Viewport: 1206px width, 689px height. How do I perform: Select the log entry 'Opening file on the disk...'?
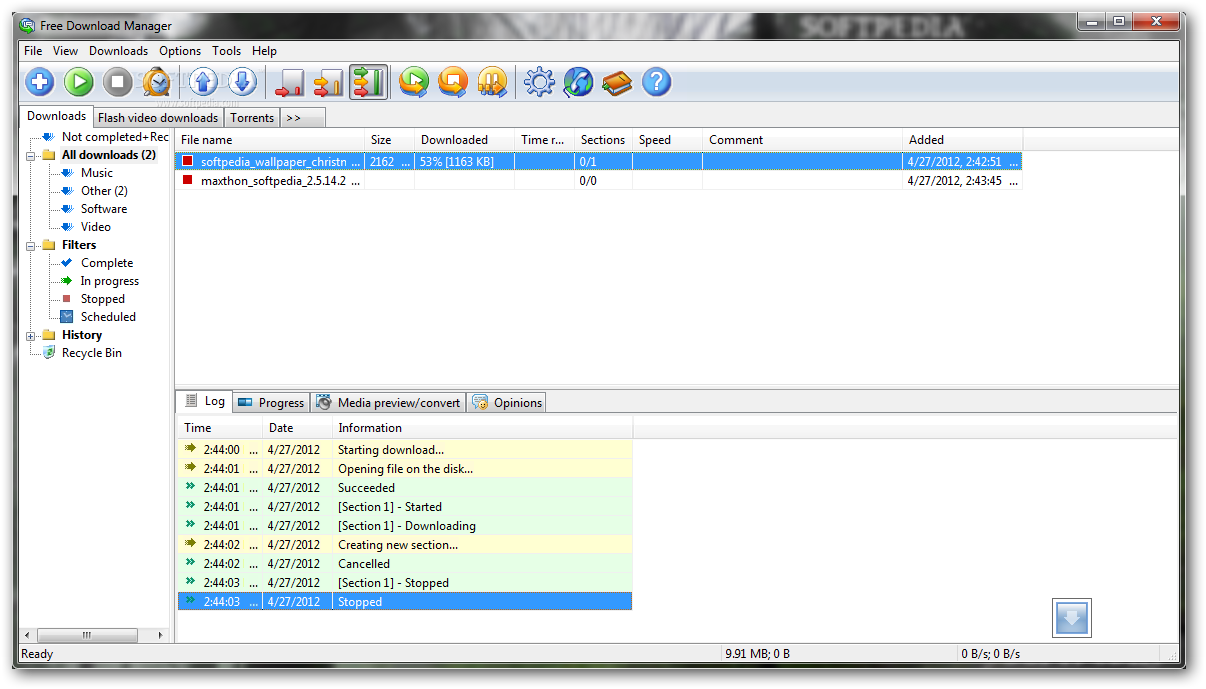pos(405,469)
